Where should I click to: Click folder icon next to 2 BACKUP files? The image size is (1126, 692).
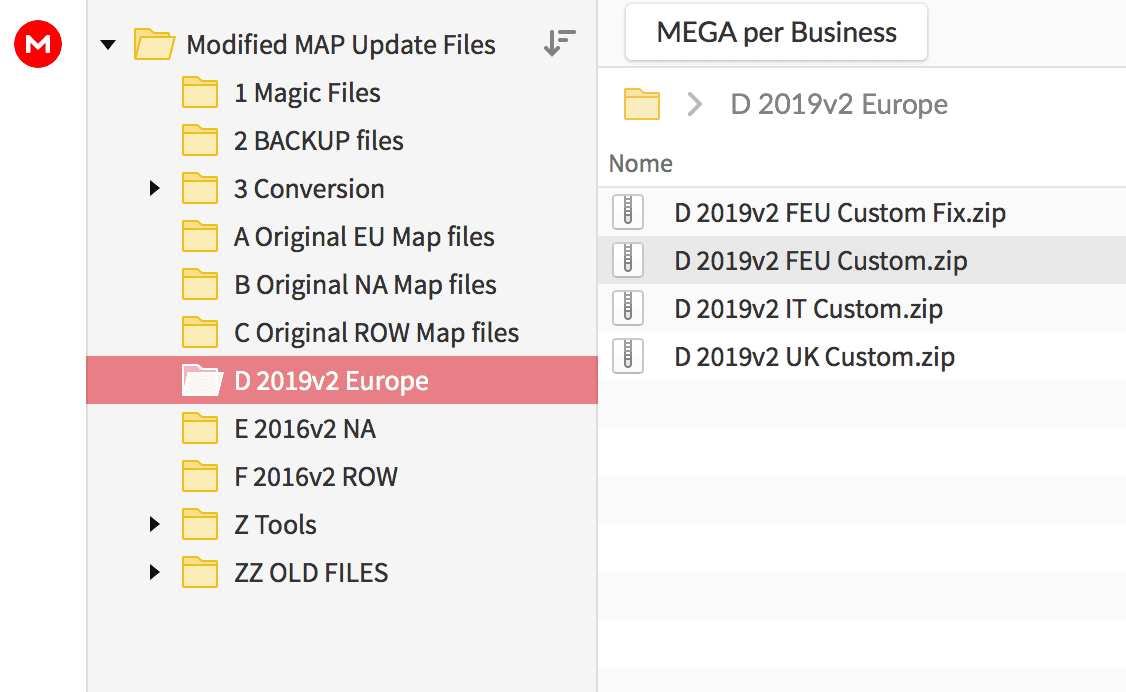(200, 141)
